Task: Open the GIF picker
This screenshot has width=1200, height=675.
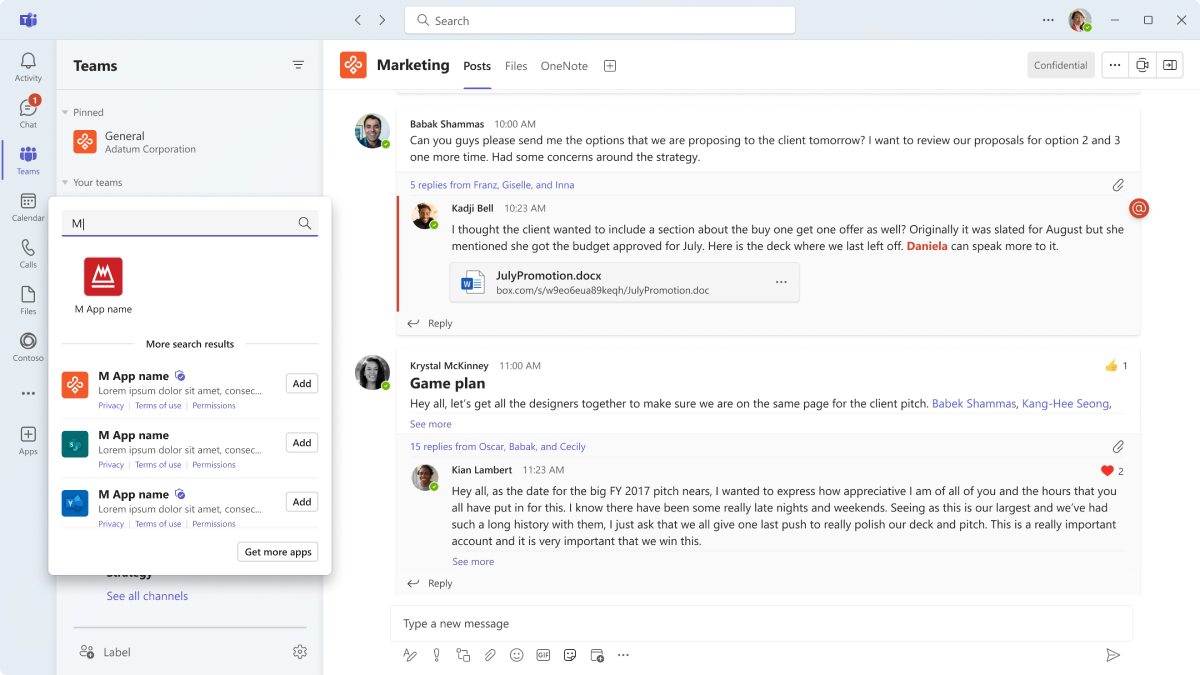Action: click(544, 655)
